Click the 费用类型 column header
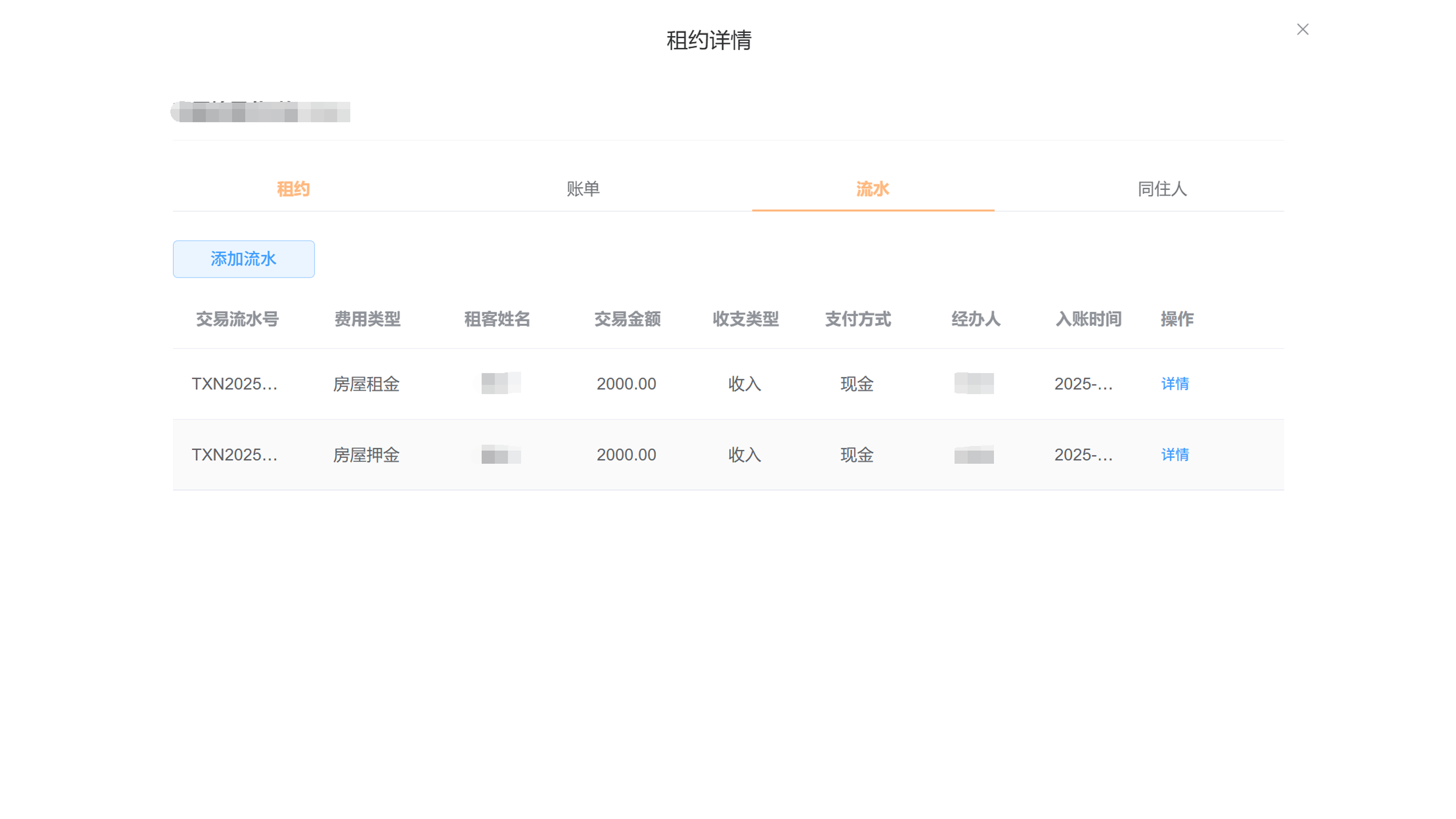The width and height of the screenshot is (1456, 819). (367, 319)
